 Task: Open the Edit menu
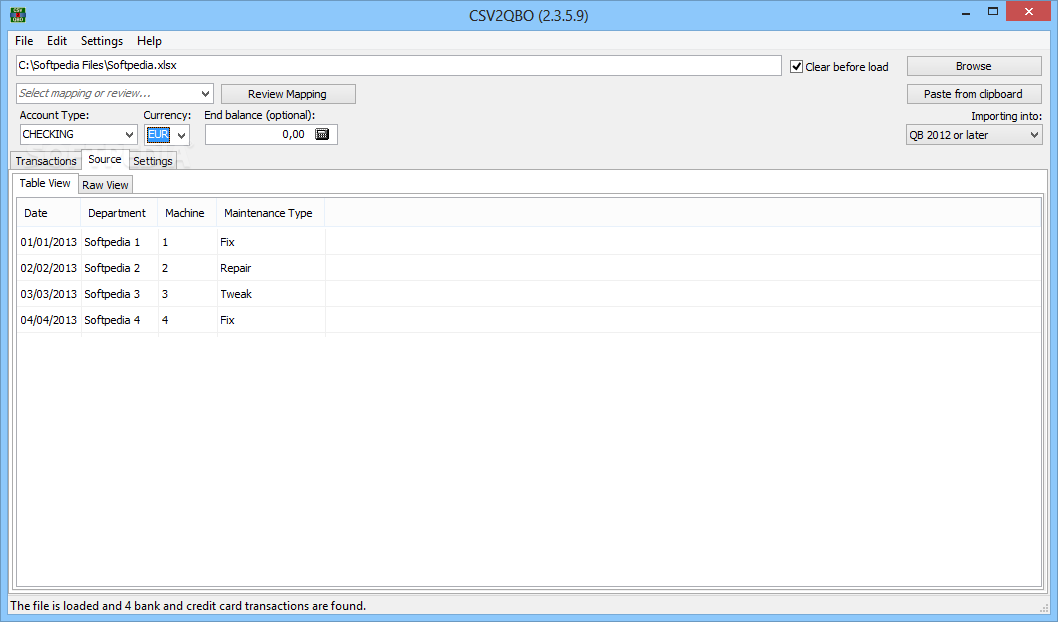(57, 41)
